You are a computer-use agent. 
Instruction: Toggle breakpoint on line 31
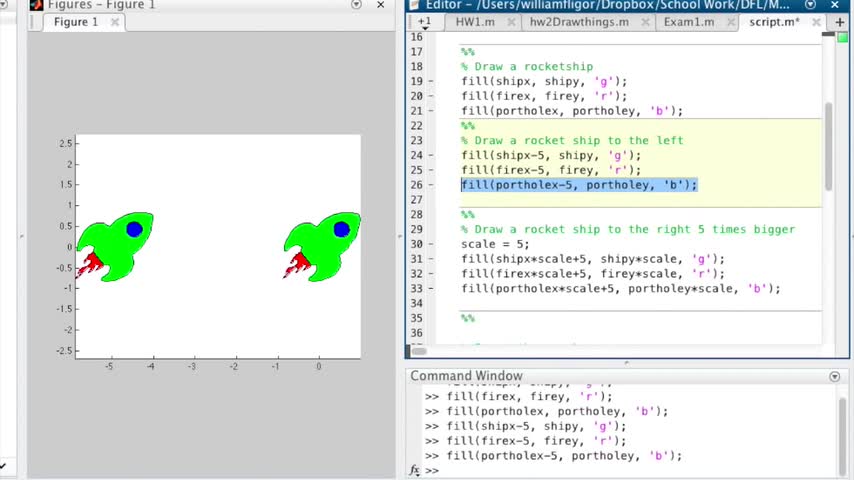431,259
